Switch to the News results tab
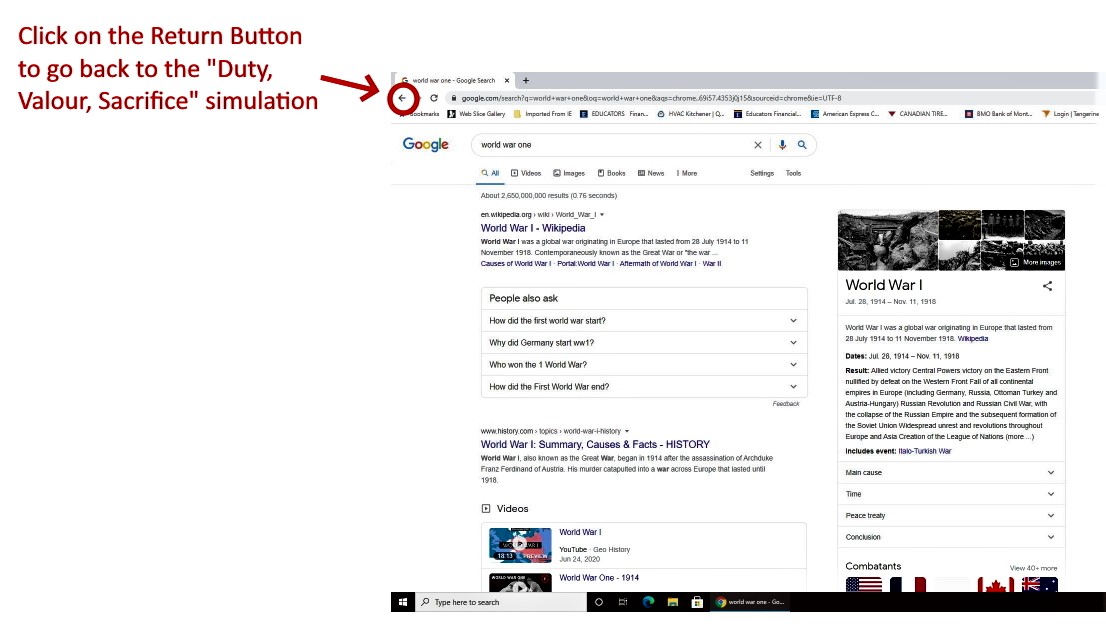The image size is (1106, 642). [x=651, y=173]
